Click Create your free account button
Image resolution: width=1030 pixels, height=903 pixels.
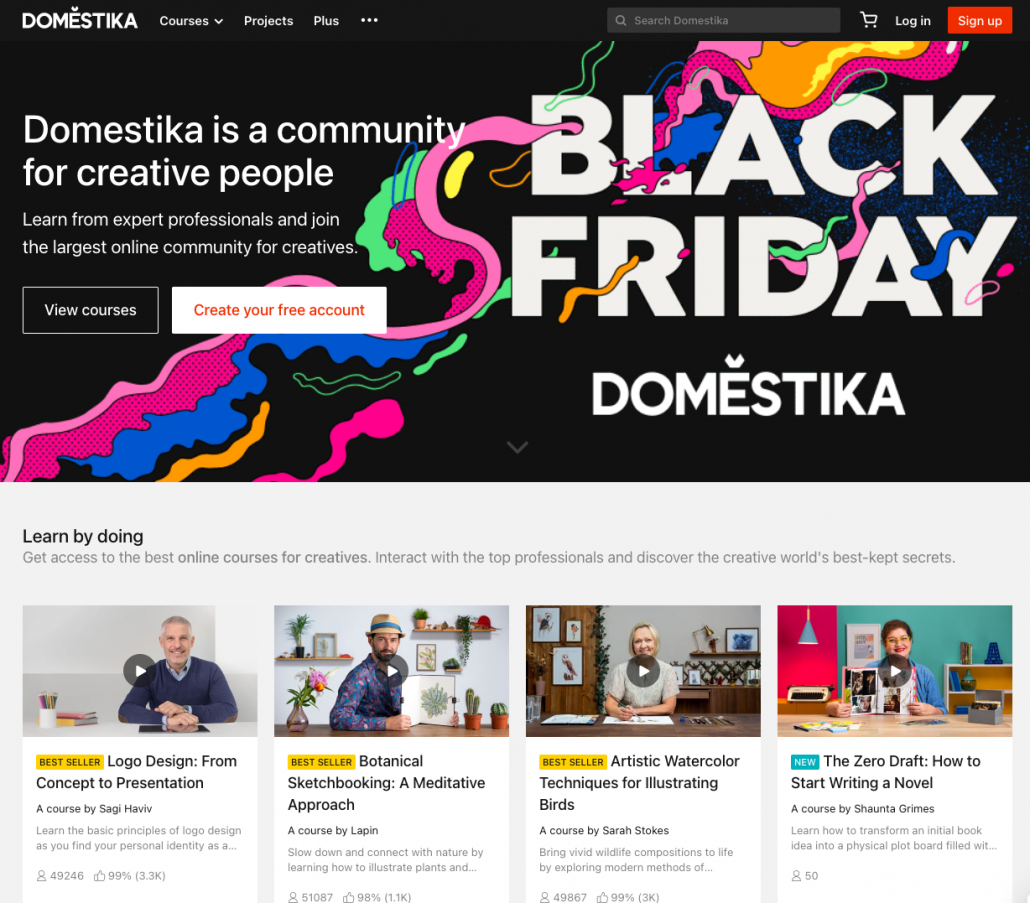279,310
